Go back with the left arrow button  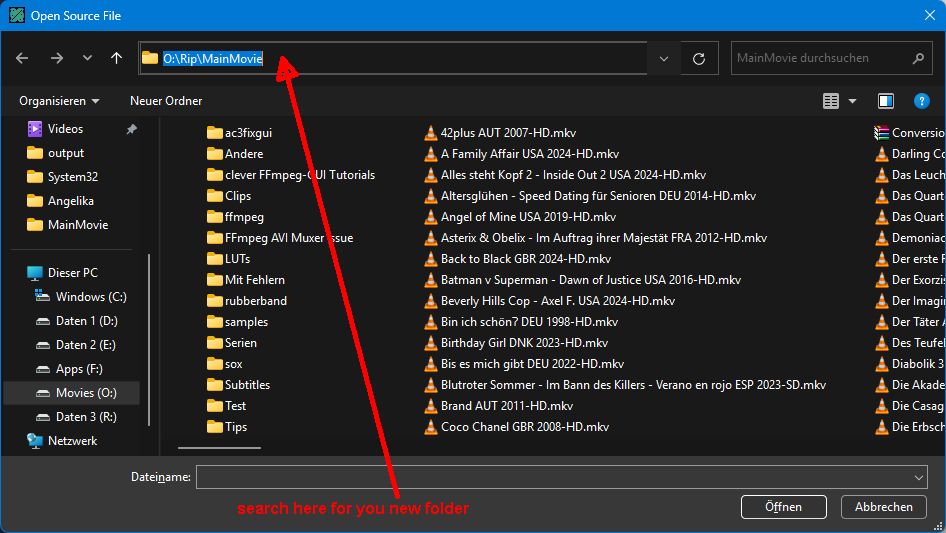pyautogui.click(x=22, y=58)
